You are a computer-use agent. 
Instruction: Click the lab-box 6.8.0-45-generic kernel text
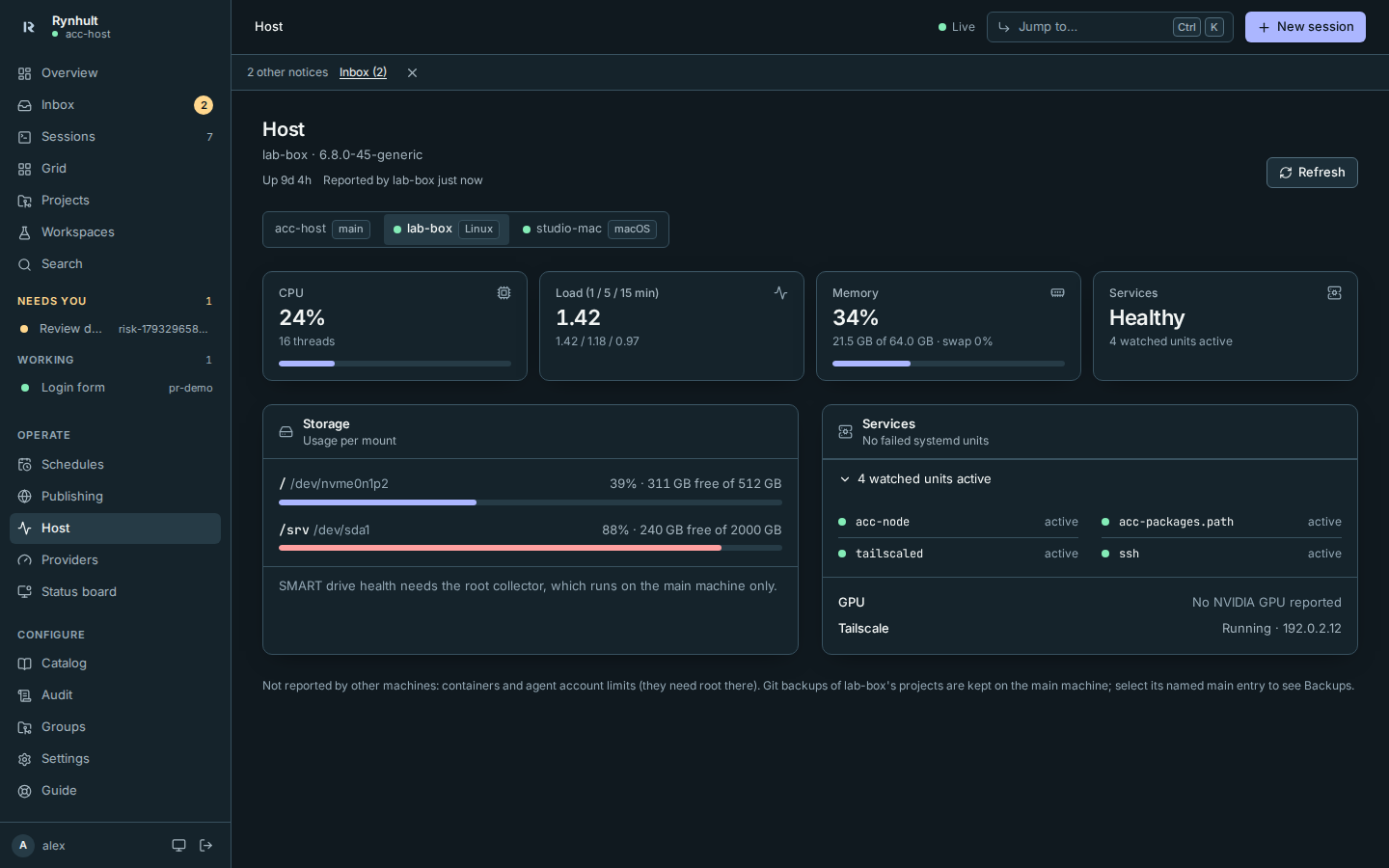(x=342, y=155)
